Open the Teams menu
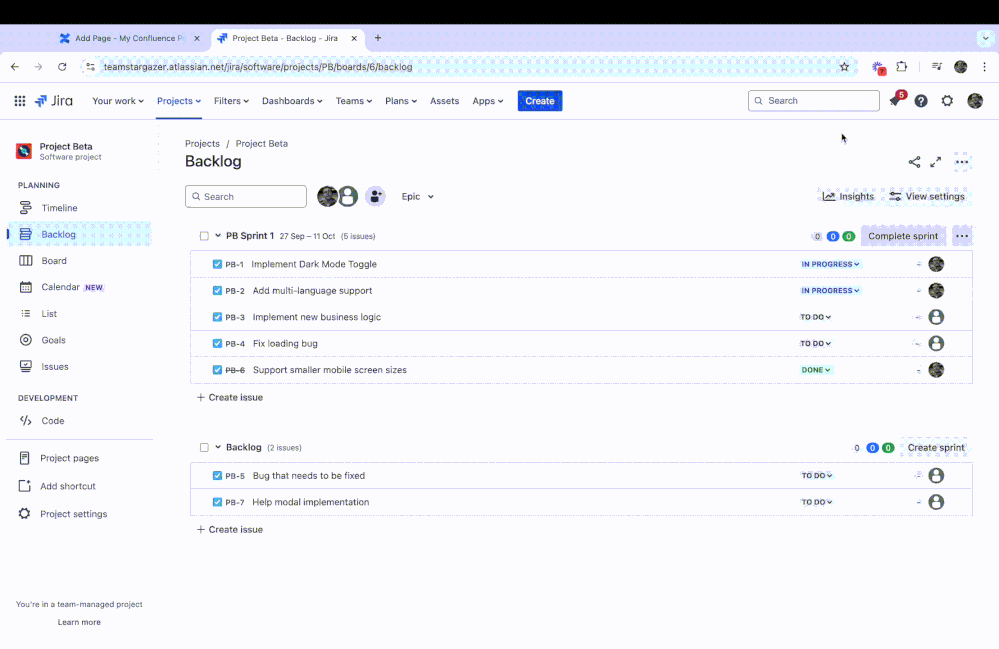The width and height of the screenshot is (999, 649). click(354, 101)
